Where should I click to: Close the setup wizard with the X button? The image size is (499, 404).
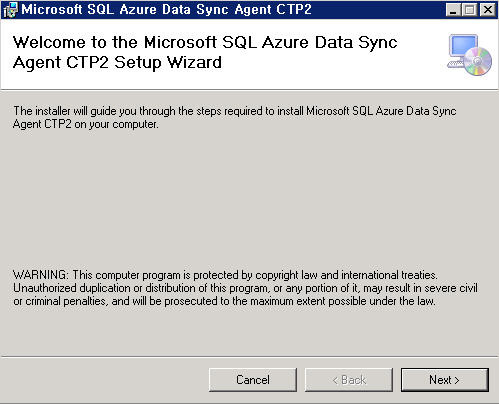488,10
